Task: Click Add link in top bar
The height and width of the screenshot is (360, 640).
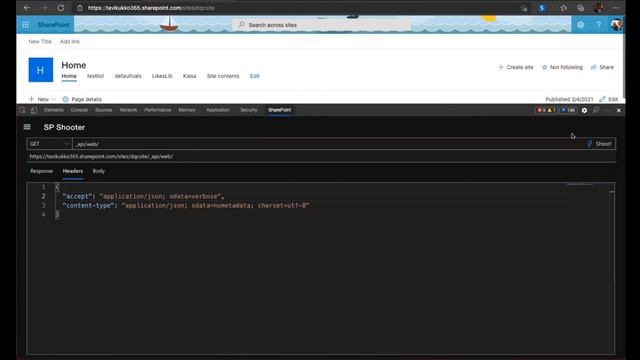Action: click(x=70, y=42)
